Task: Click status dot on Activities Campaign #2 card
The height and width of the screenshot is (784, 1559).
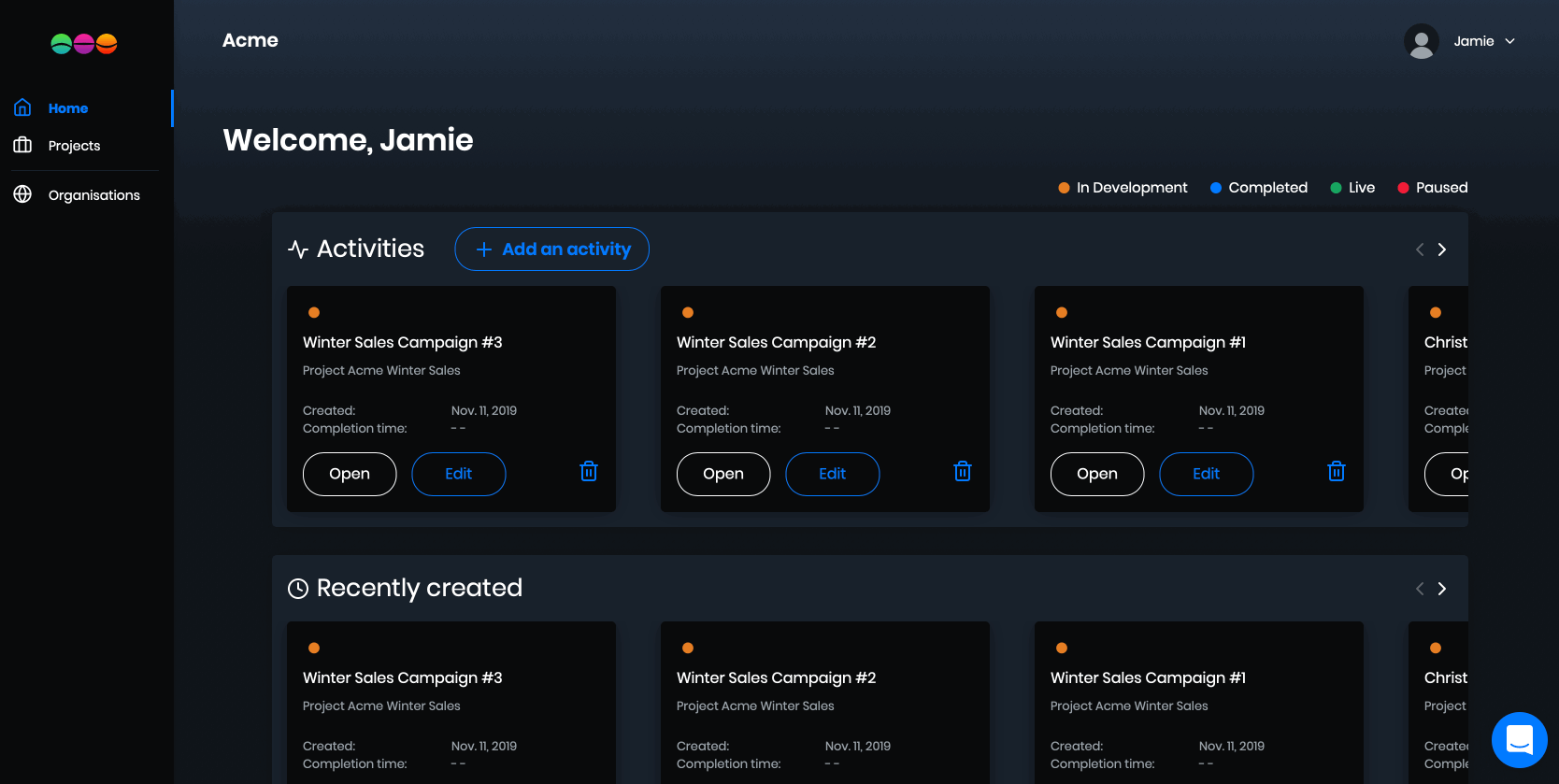Action: 688,312
